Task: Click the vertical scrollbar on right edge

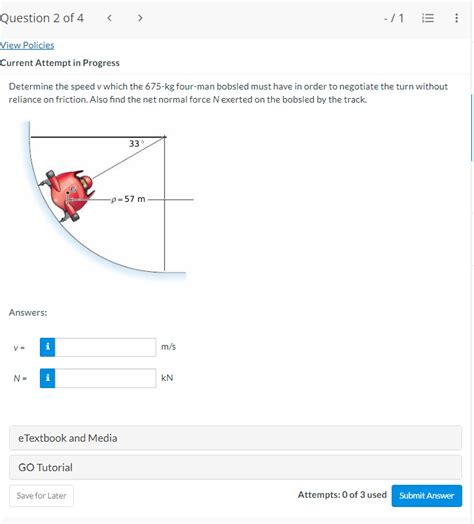Action: (x=472, y=128)
